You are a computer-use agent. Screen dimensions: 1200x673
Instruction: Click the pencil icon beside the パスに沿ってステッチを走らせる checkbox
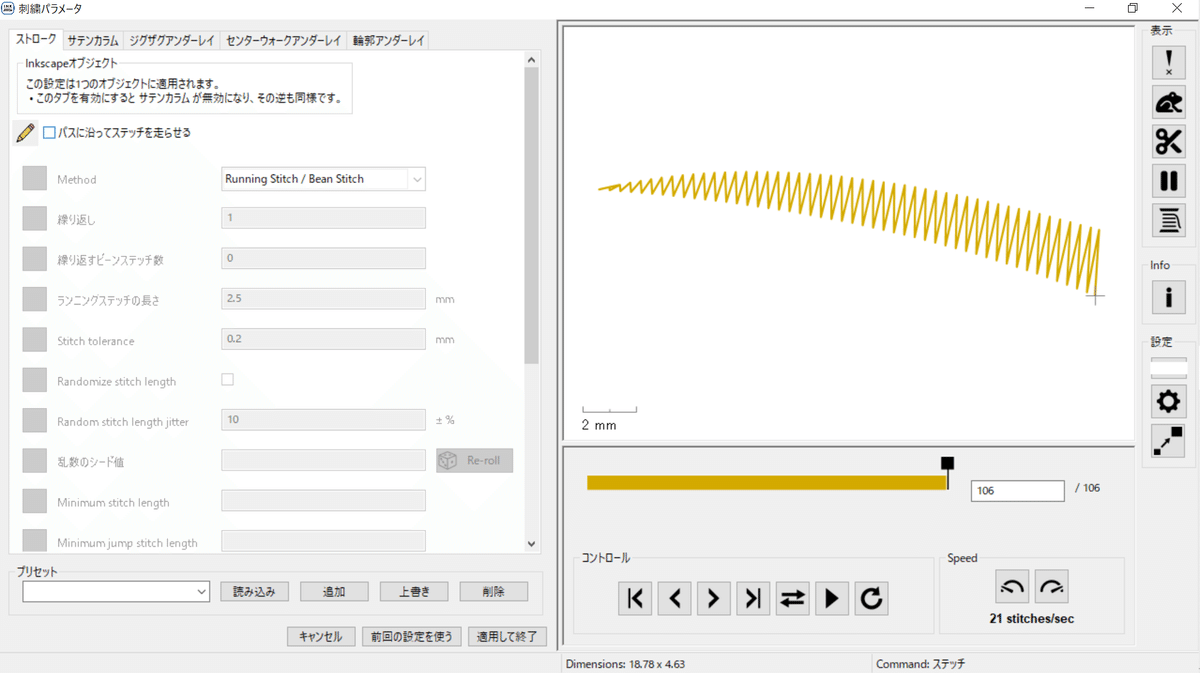25,132
